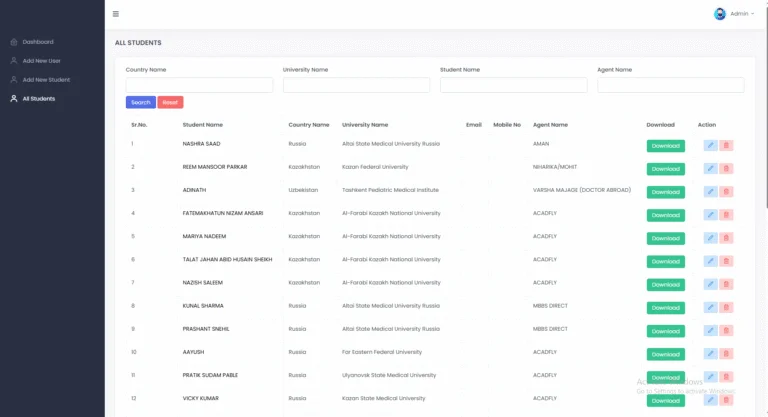768x417 pixels.
Task: Click edit pencil icon for NASHRA SAAD
Action: (710, 146)
